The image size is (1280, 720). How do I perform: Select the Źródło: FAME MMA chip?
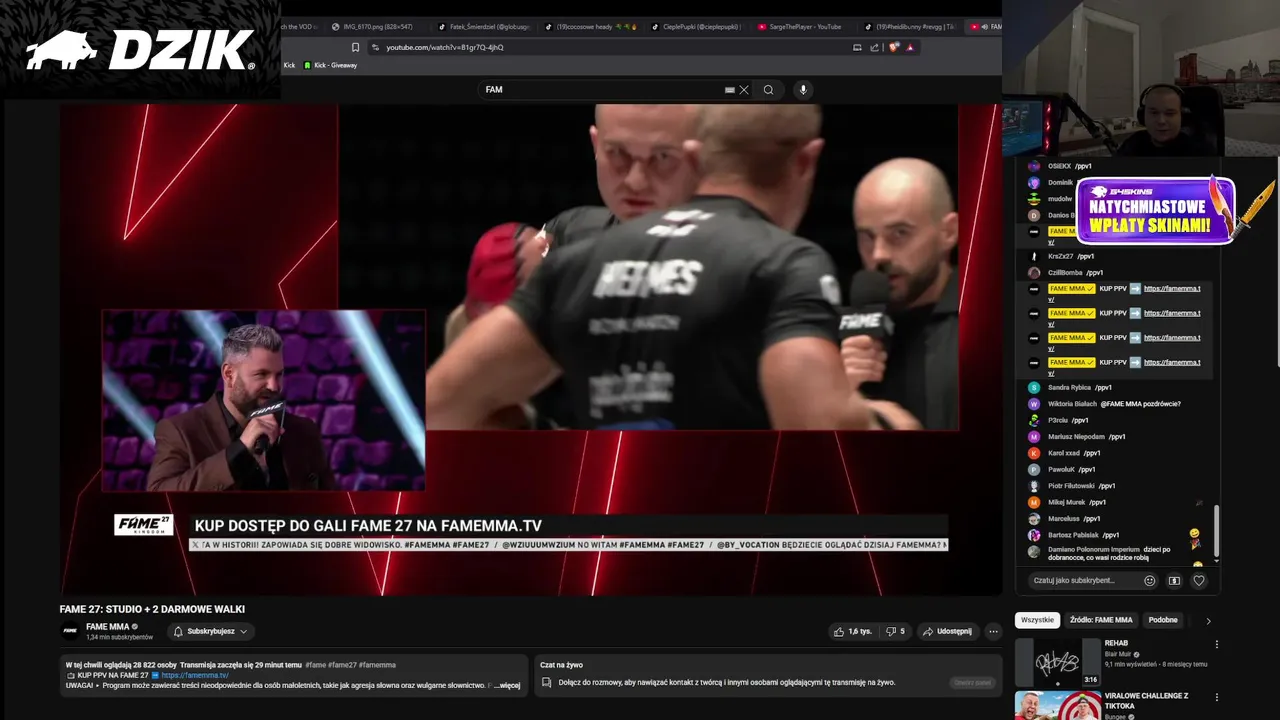click(x=1101, y=620)
